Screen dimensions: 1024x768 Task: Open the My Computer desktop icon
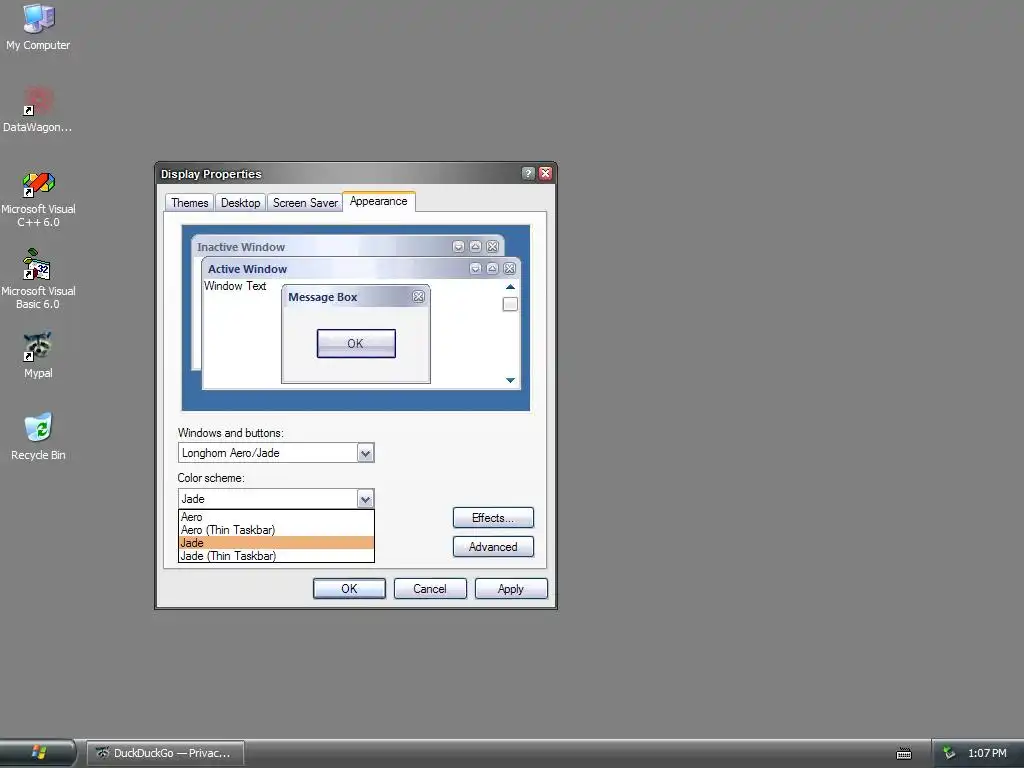pos(38,27)
